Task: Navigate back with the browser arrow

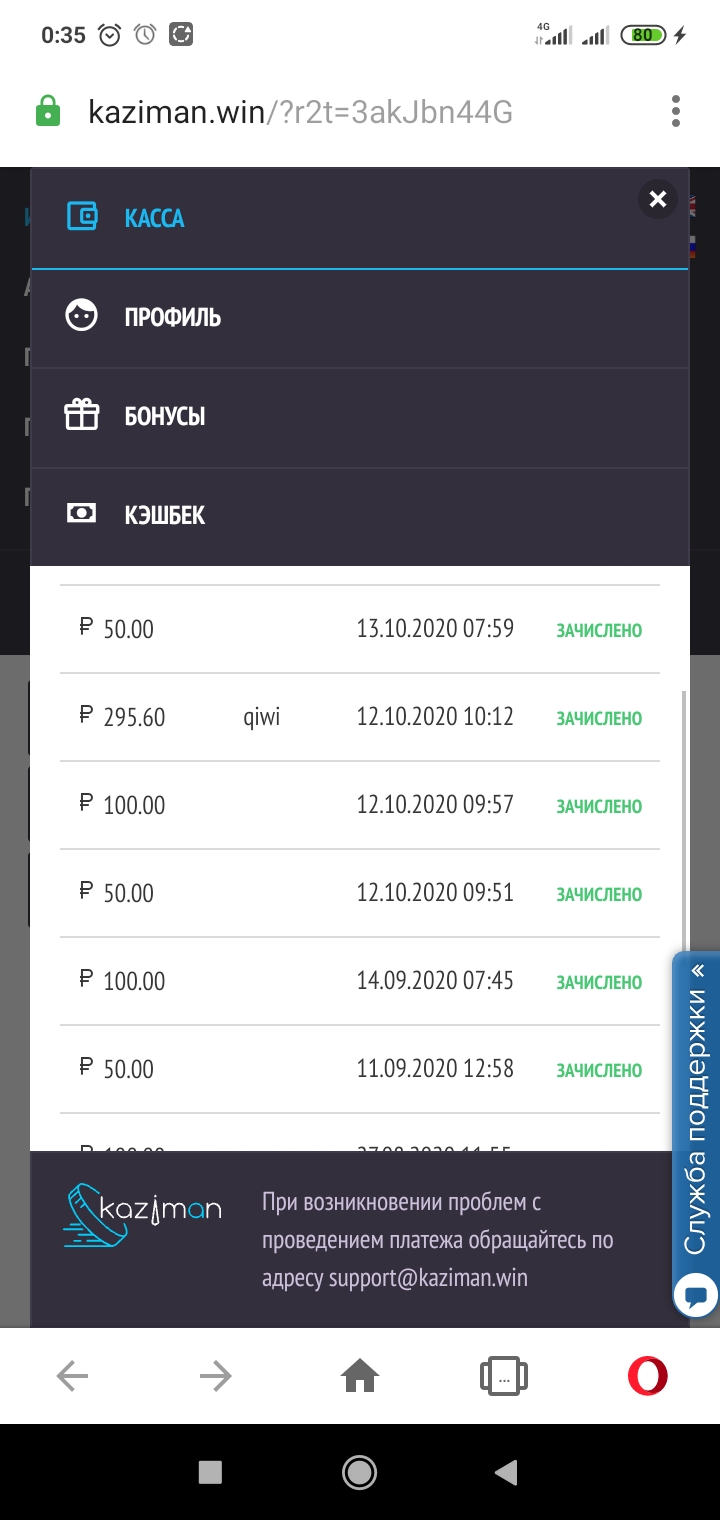Action: 72,1377
